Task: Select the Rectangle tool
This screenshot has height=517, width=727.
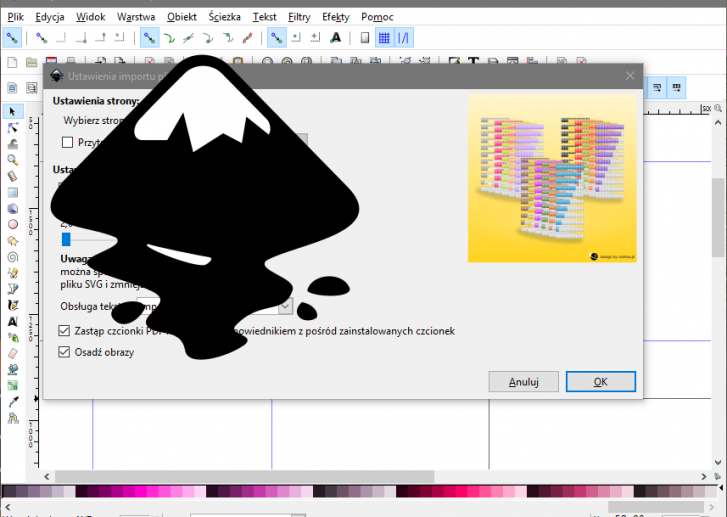Action: (x=13, y=192)
